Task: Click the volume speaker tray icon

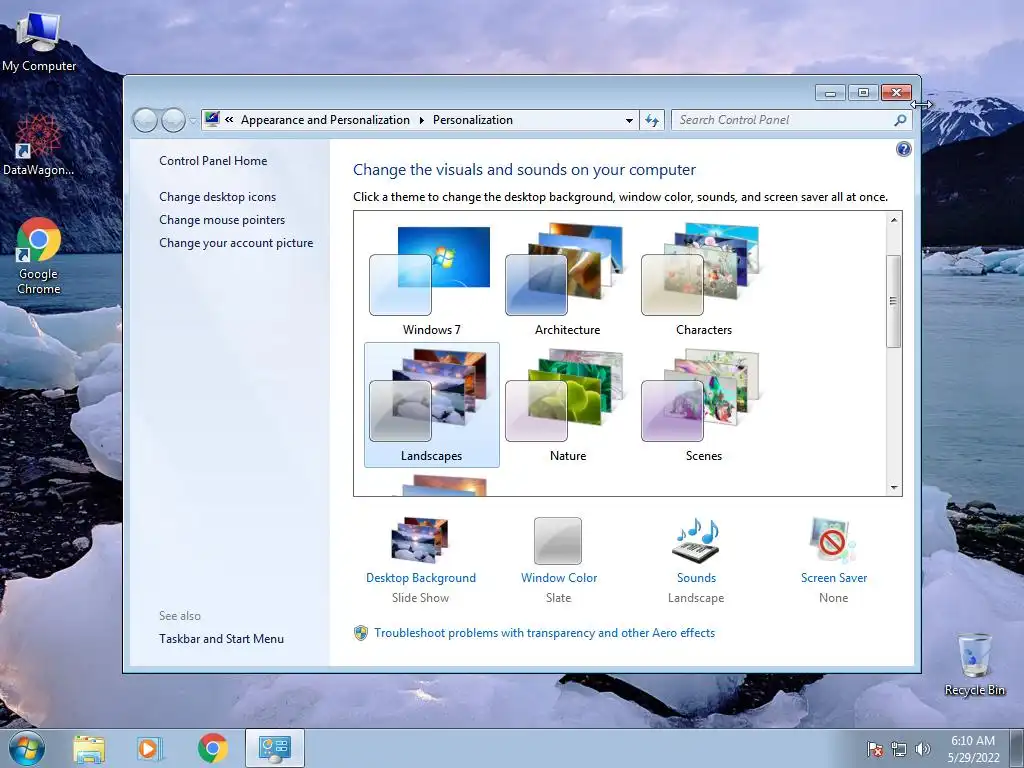Action: (923, 749)
